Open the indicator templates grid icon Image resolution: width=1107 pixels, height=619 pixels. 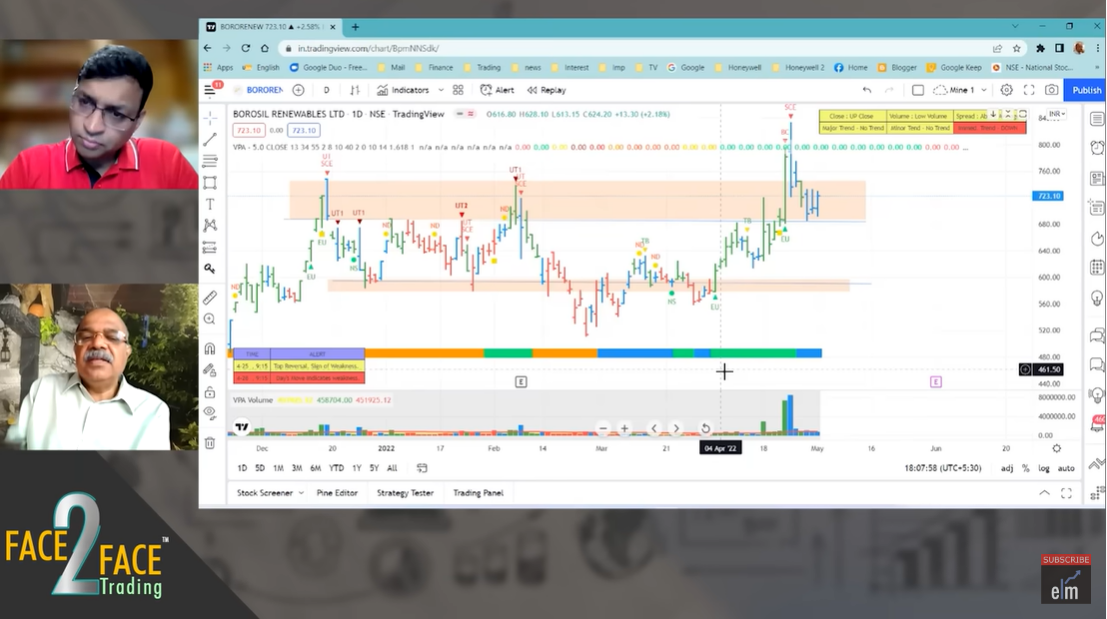[x=458, y=90]
